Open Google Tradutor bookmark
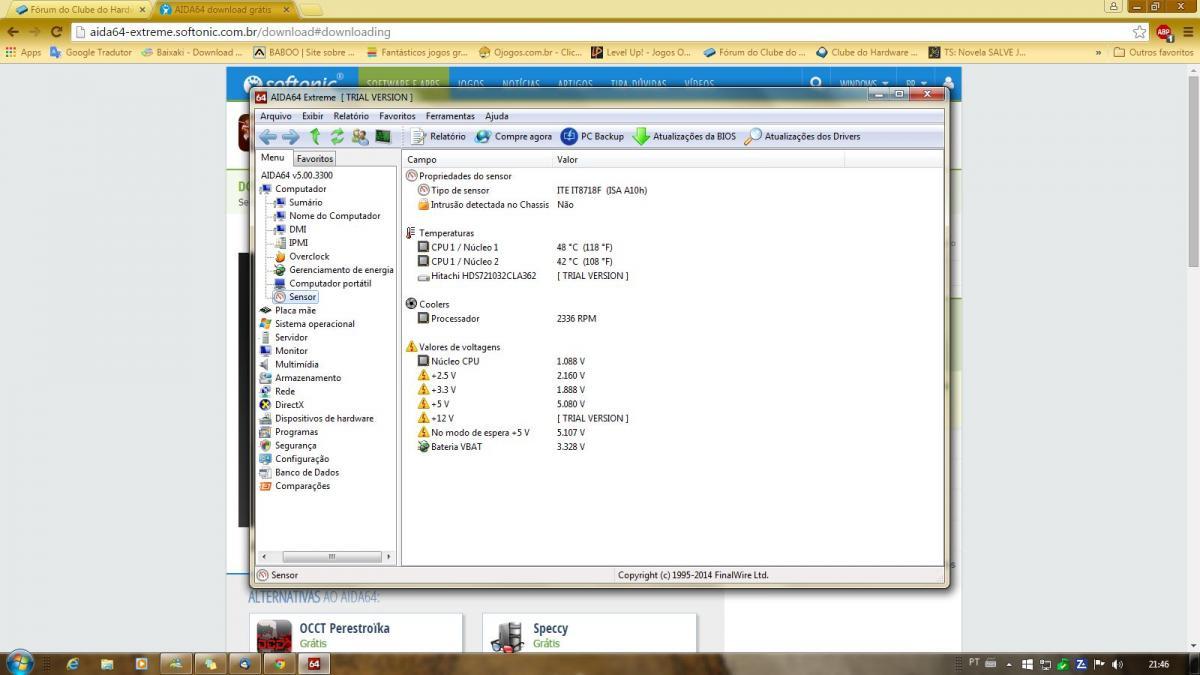Viewport: 1200px width, 675px height. (x=91, y=52)
